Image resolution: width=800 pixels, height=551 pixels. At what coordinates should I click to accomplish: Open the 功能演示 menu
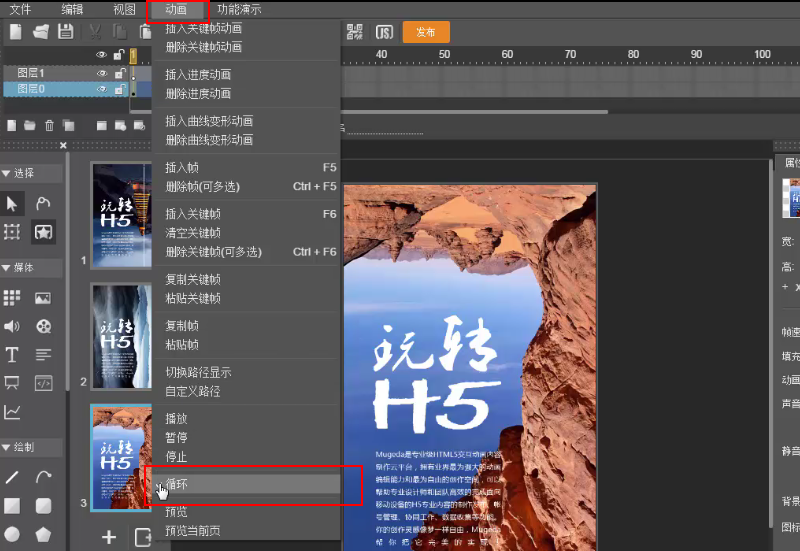(239, 9)
